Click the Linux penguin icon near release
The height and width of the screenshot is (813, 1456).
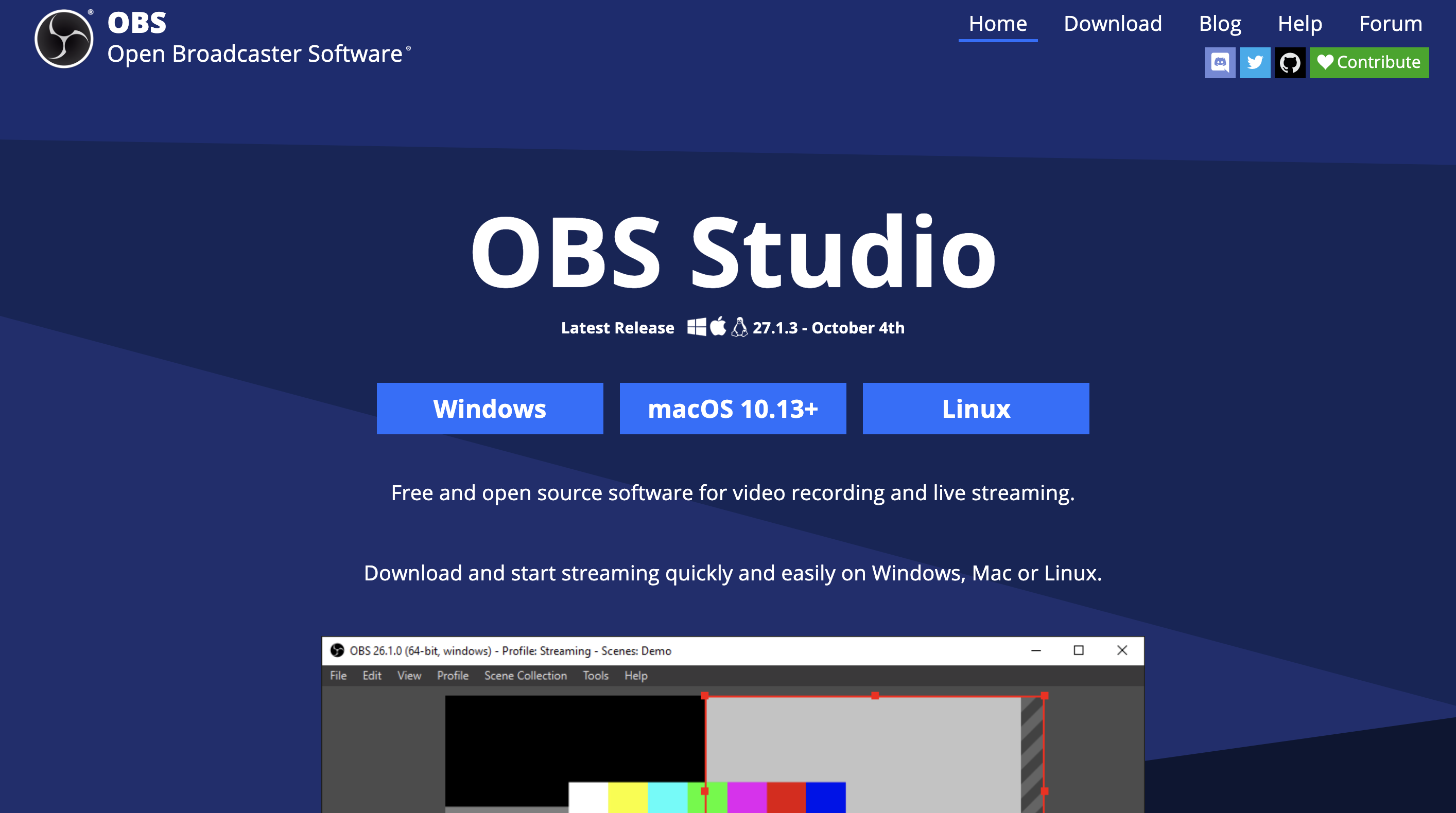pyautogui.click(x=739, y=327)
